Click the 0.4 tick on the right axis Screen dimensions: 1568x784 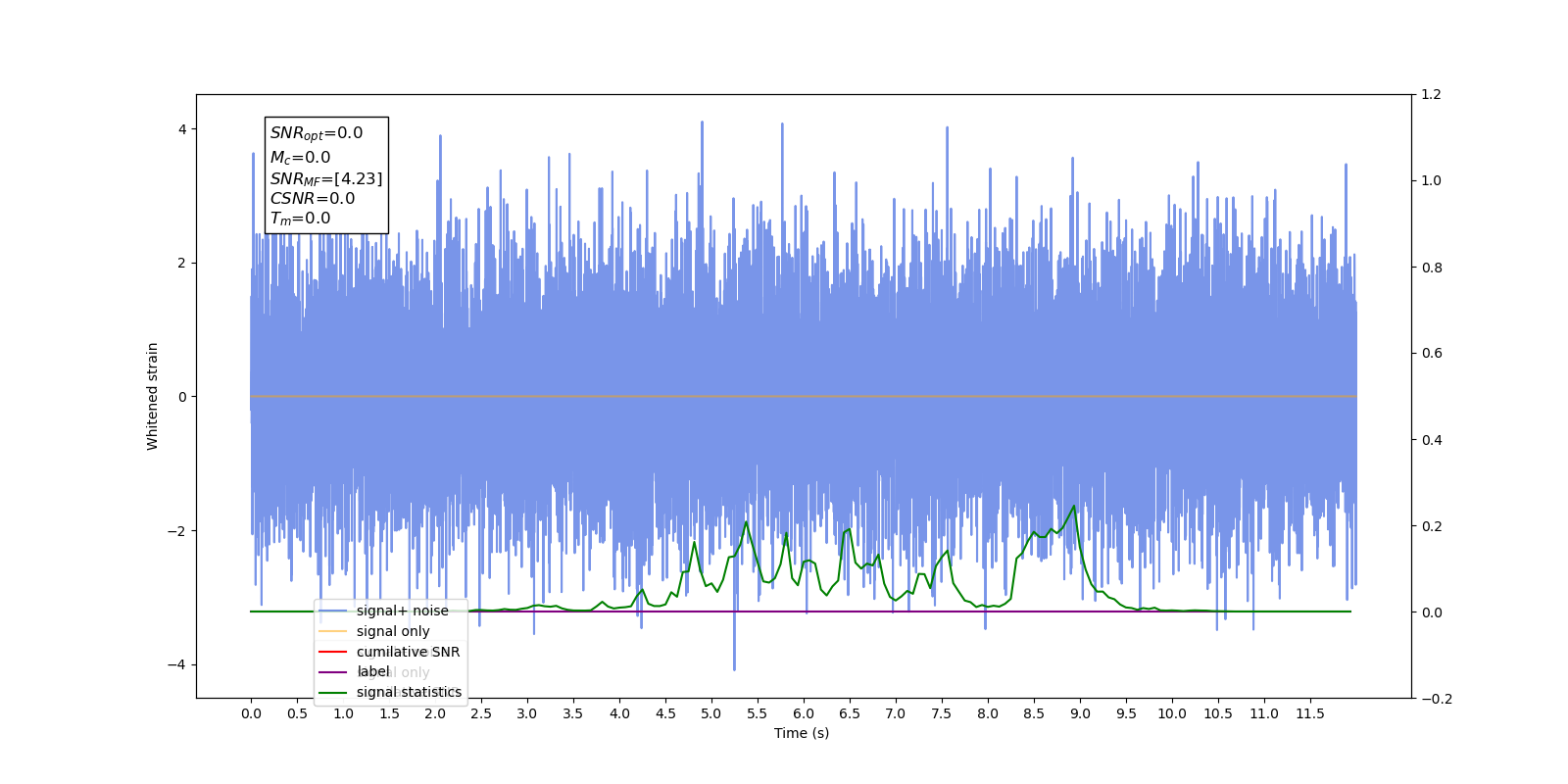pyautogui.click(x=1432, y=440)
